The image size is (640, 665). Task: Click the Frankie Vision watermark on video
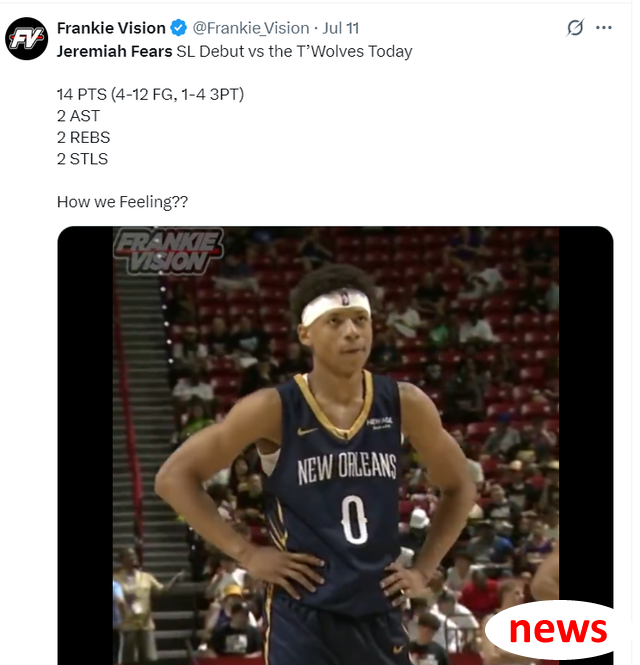pyautogui.click(x=168, y=251)
